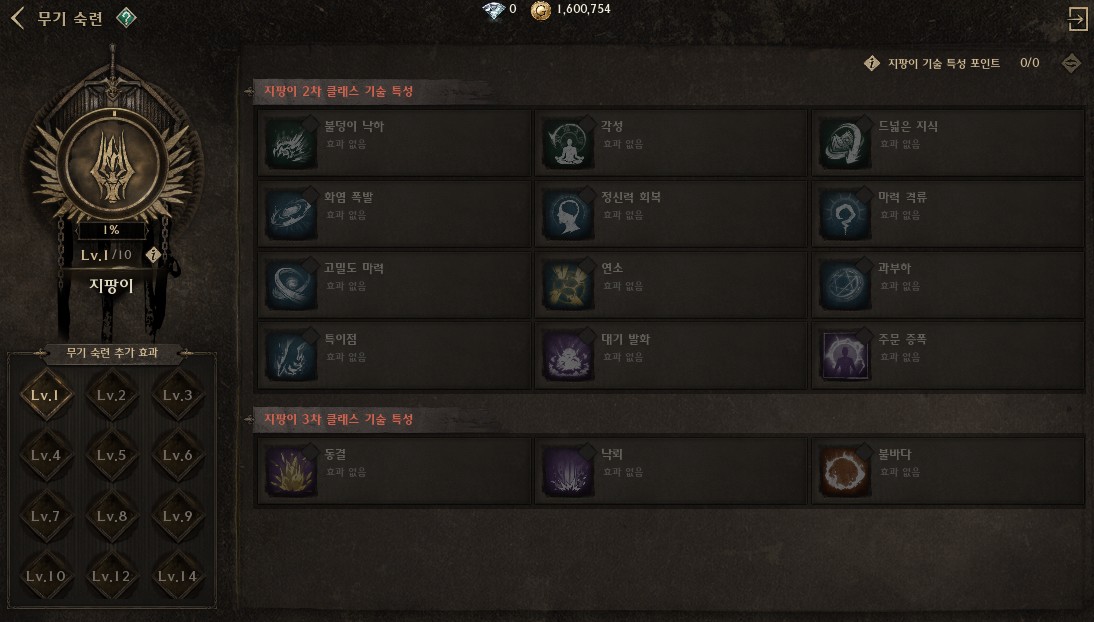This screenshot has height=622, width=1094.
Task: Select the Lv.5 mastery bonus diamond
Action: click(112, 455)
